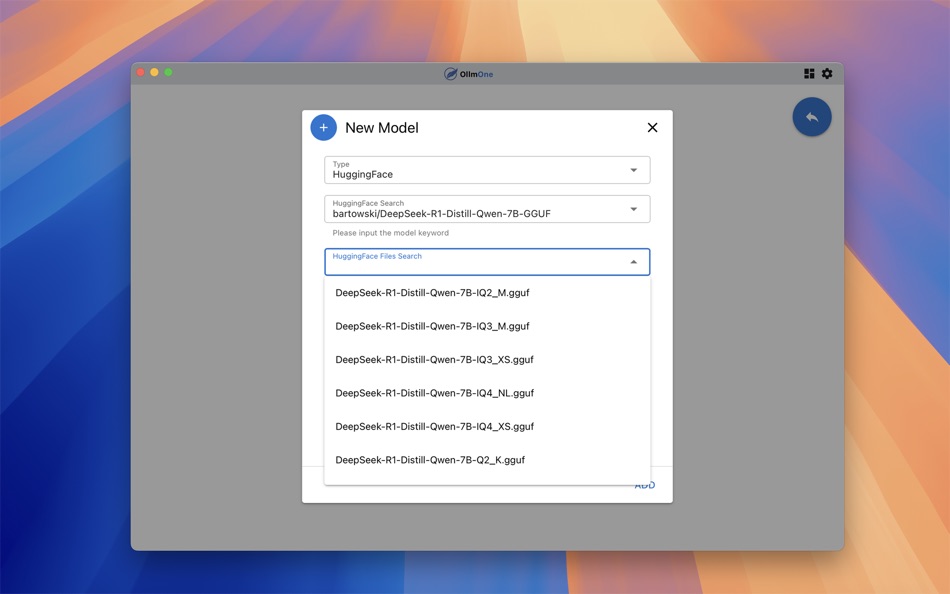
Task: Pick DeepSeek-R1-Distill-Qwen-7B-IQ4_NL.gguf file
Action: click(487, 393)
